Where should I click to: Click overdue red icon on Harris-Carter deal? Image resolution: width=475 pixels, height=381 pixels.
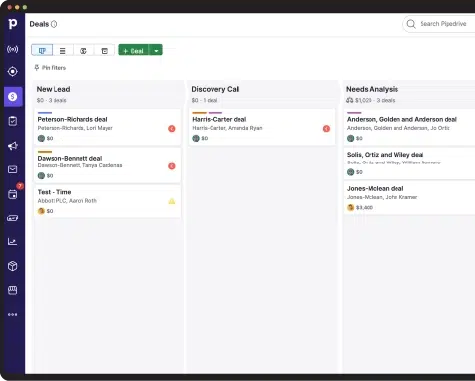[x=326, y=129]
